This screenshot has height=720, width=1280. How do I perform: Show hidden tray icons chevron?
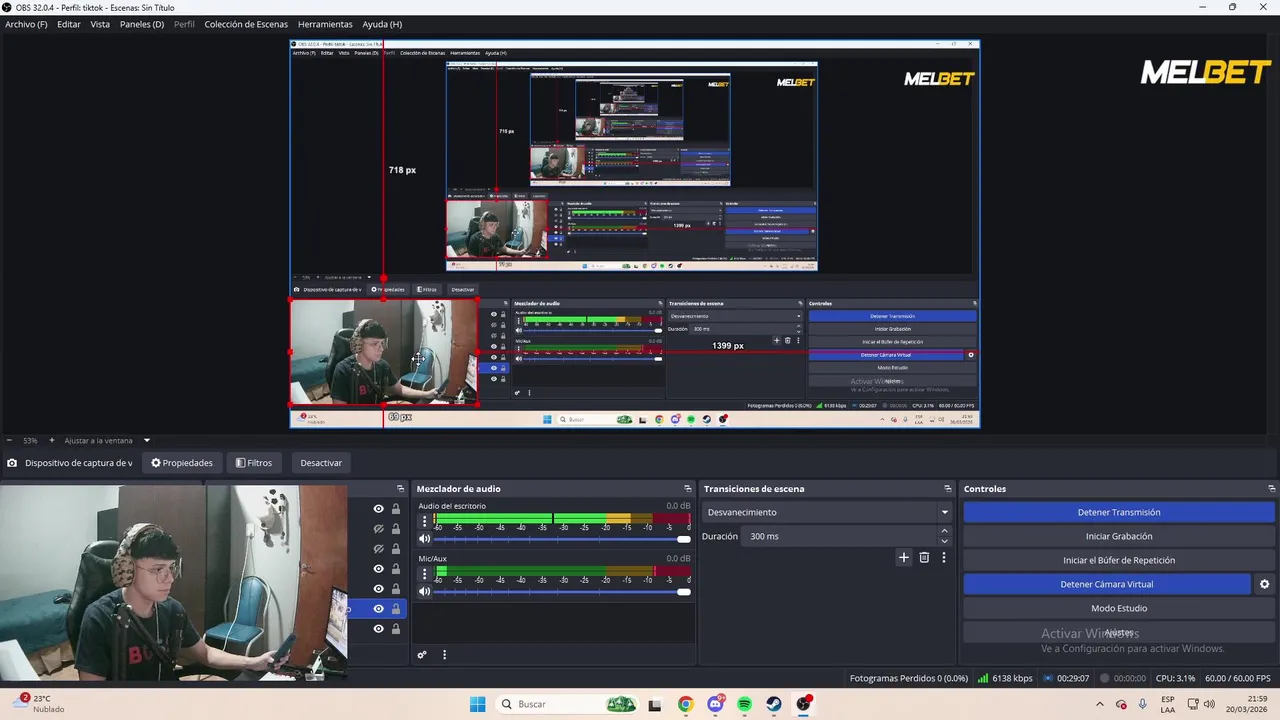click(1100, 704)
